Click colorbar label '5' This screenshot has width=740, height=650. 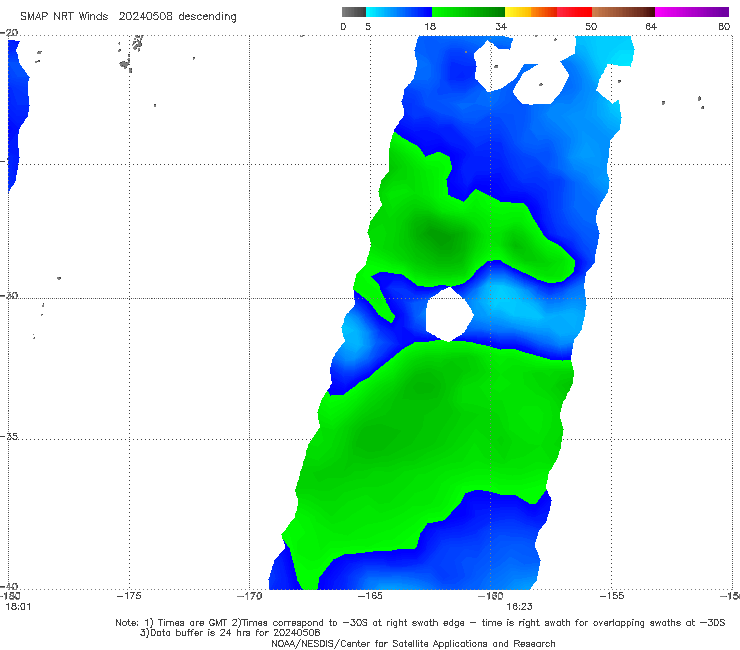coord(368,26)
